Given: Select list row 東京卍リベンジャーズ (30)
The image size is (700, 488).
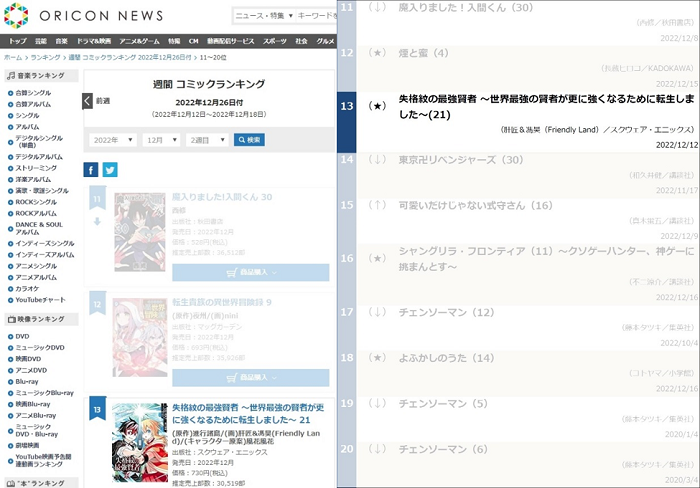Looking at the screenshot, I should pos(519,175).
